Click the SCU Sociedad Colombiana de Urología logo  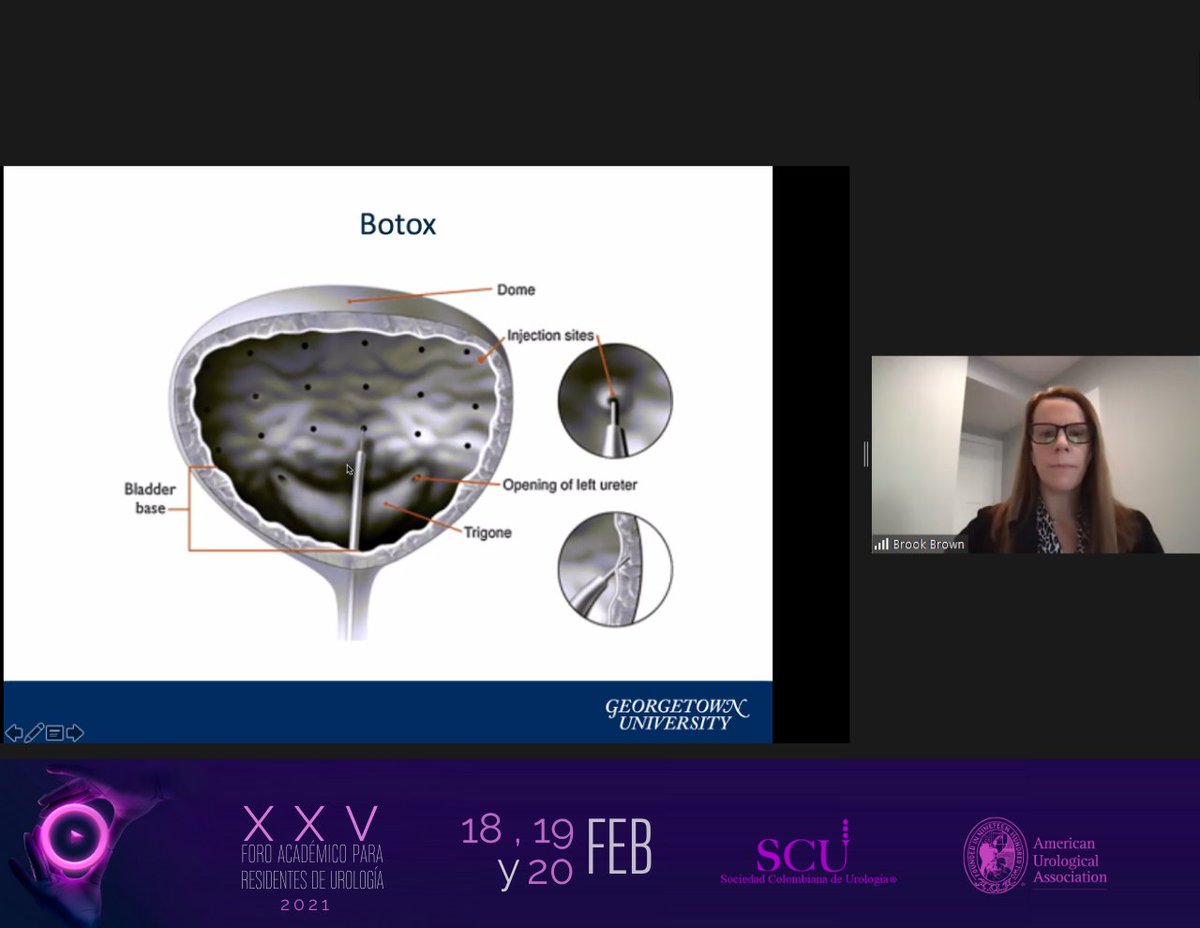click(x=808, y=853)
